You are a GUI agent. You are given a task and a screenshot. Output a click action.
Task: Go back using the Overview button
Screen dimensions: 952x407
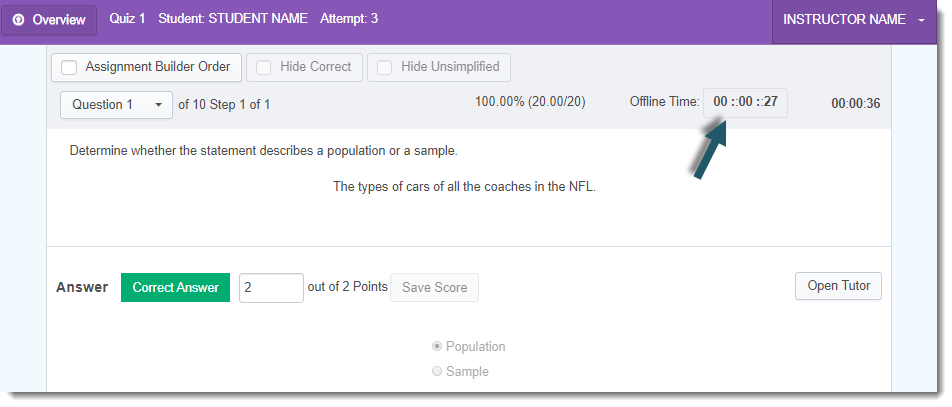coord(49,20)
